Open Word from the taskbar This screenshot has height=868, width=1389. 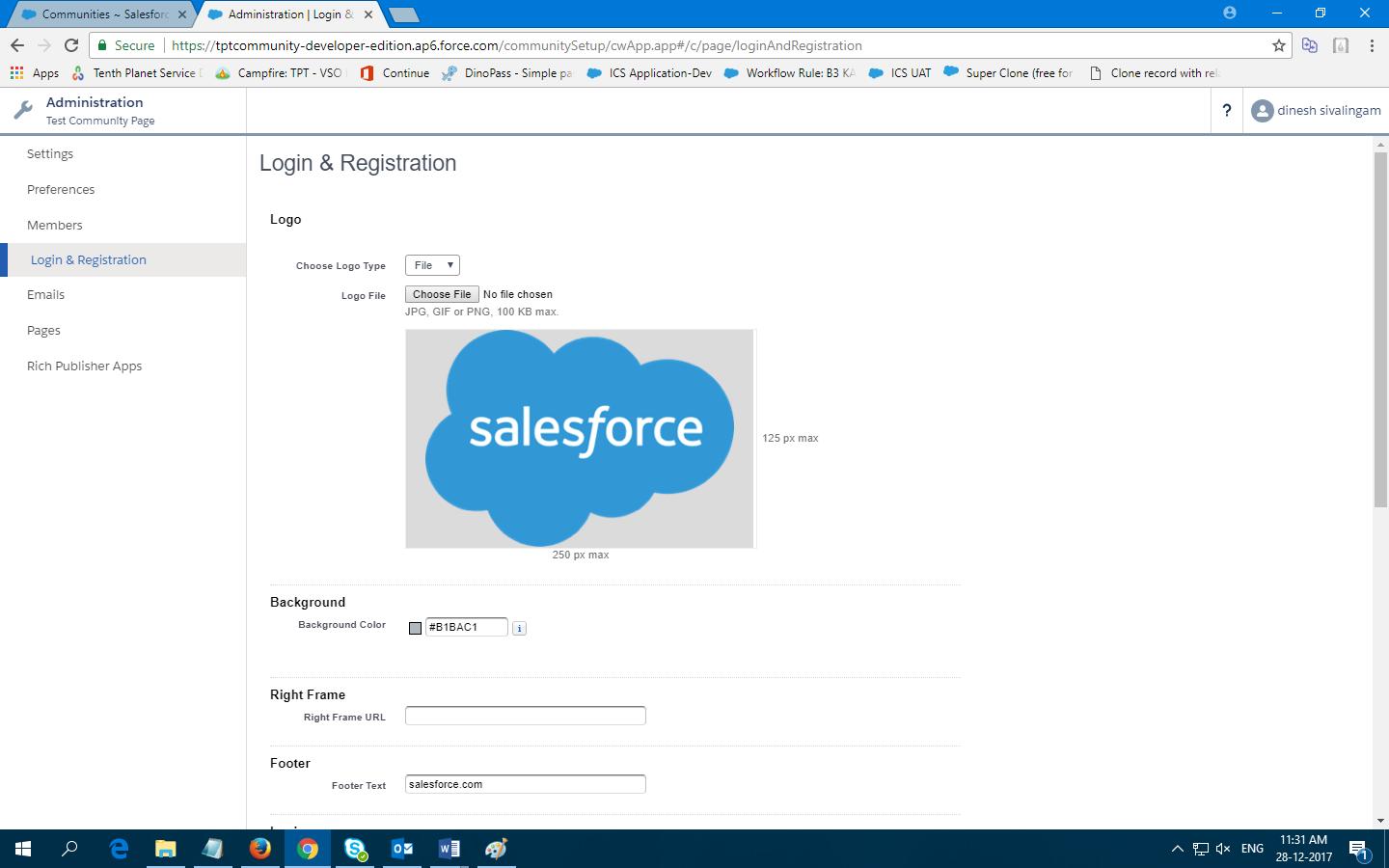point(449,849)
